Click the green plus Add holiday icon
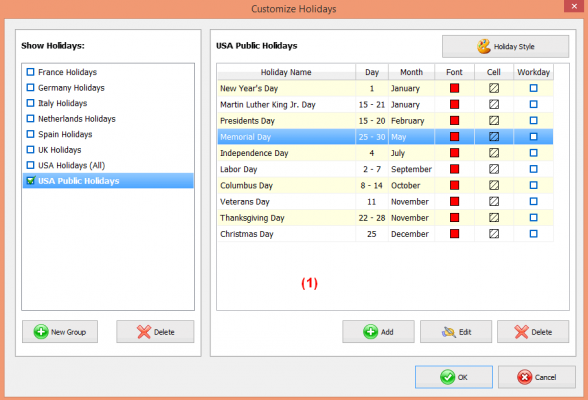 coord(370,332)
